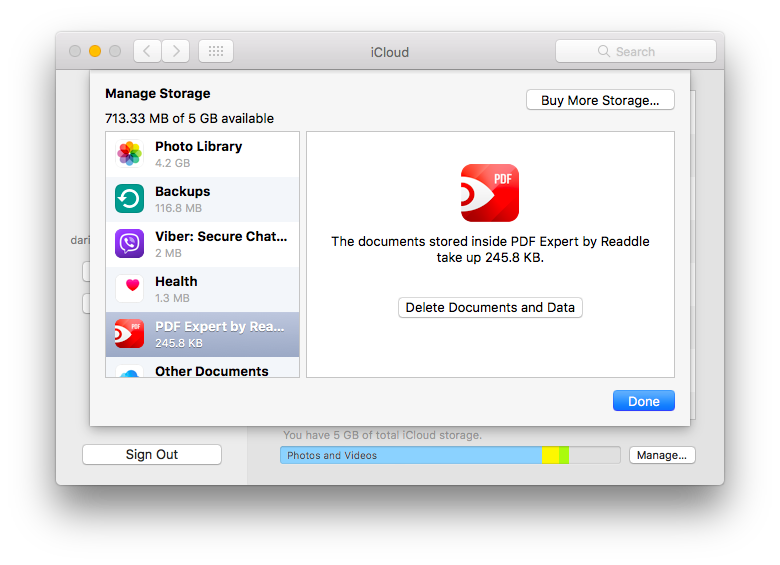Screen dimensions: 780x565
Task: Click the magnifying glass search icon
Action: pyautogui.click(x=603, y=51)
